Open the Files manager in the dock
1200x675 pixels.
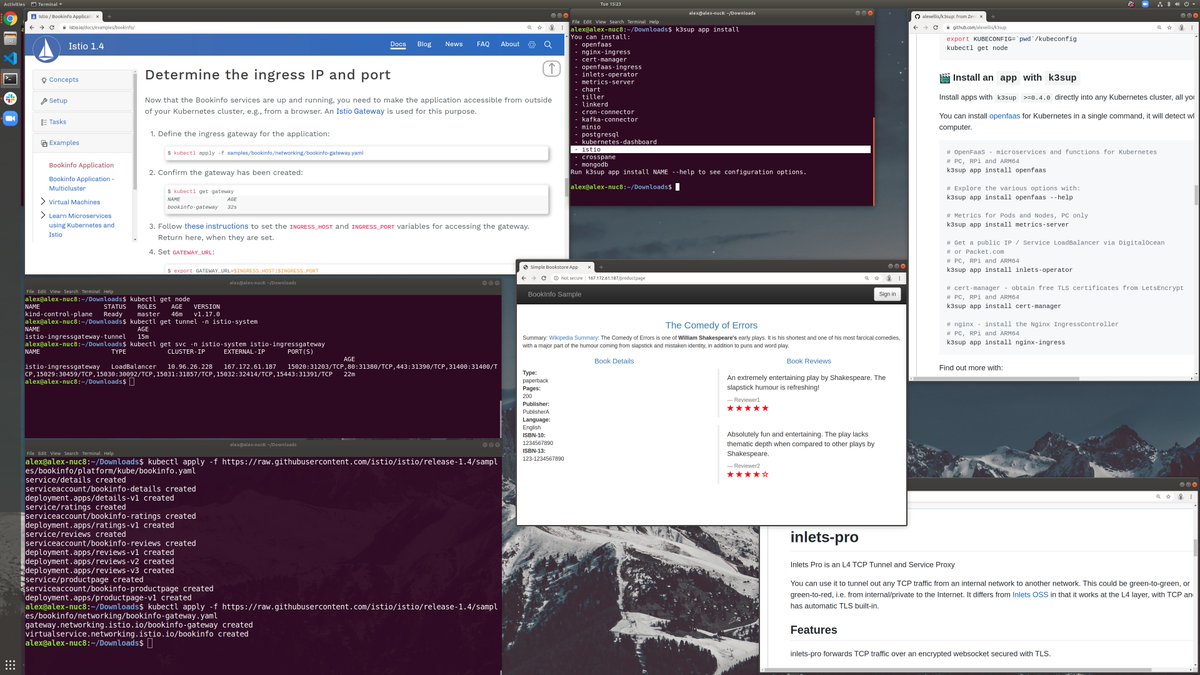tap(10, 38)
